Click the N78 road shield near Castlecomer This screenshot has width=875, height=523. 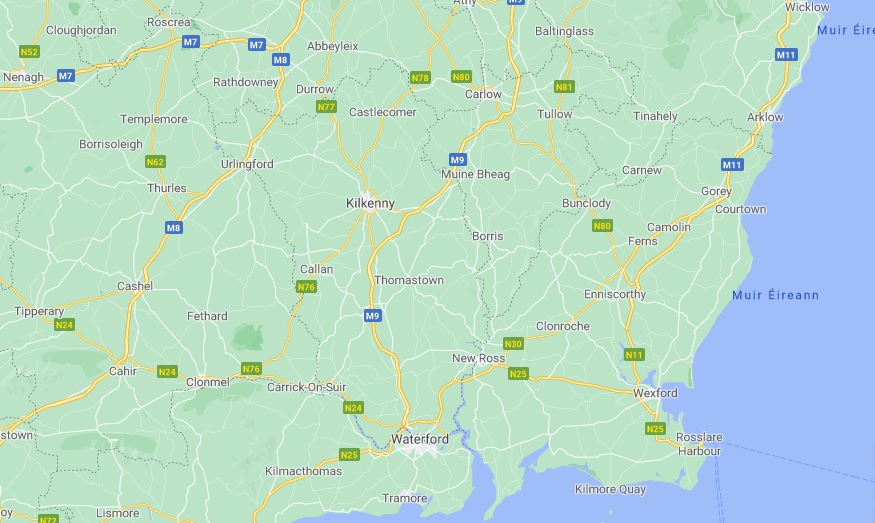[x=420, y=78]
